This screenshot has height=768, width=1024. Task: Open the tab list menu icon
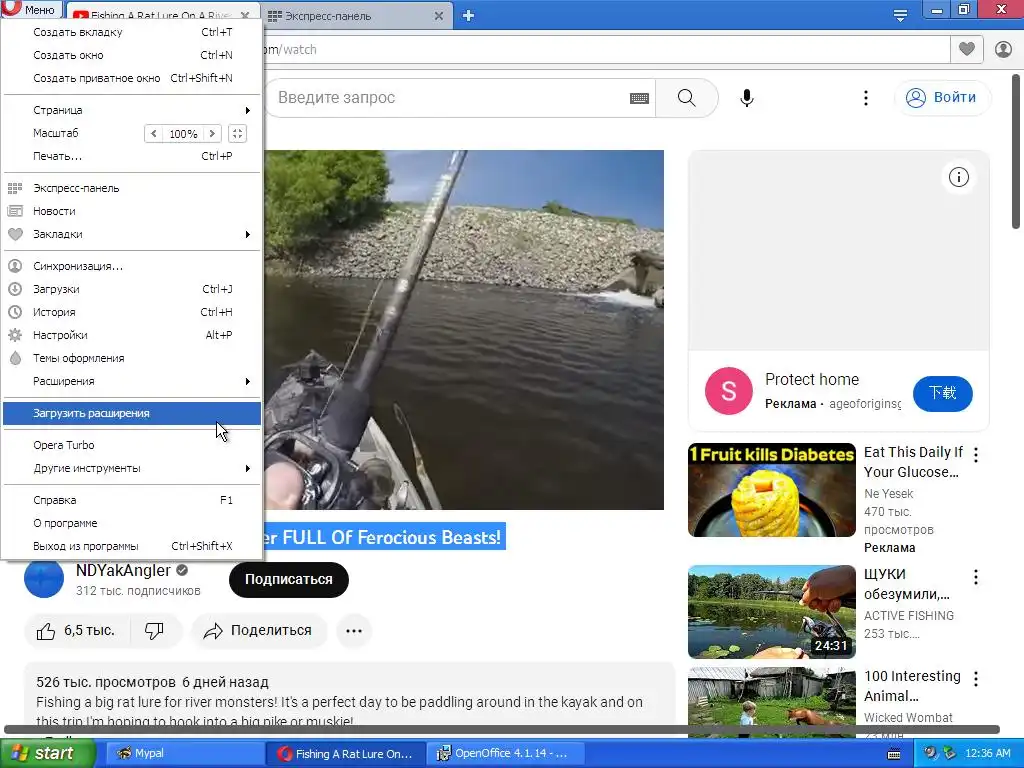[x=900, y=16]
